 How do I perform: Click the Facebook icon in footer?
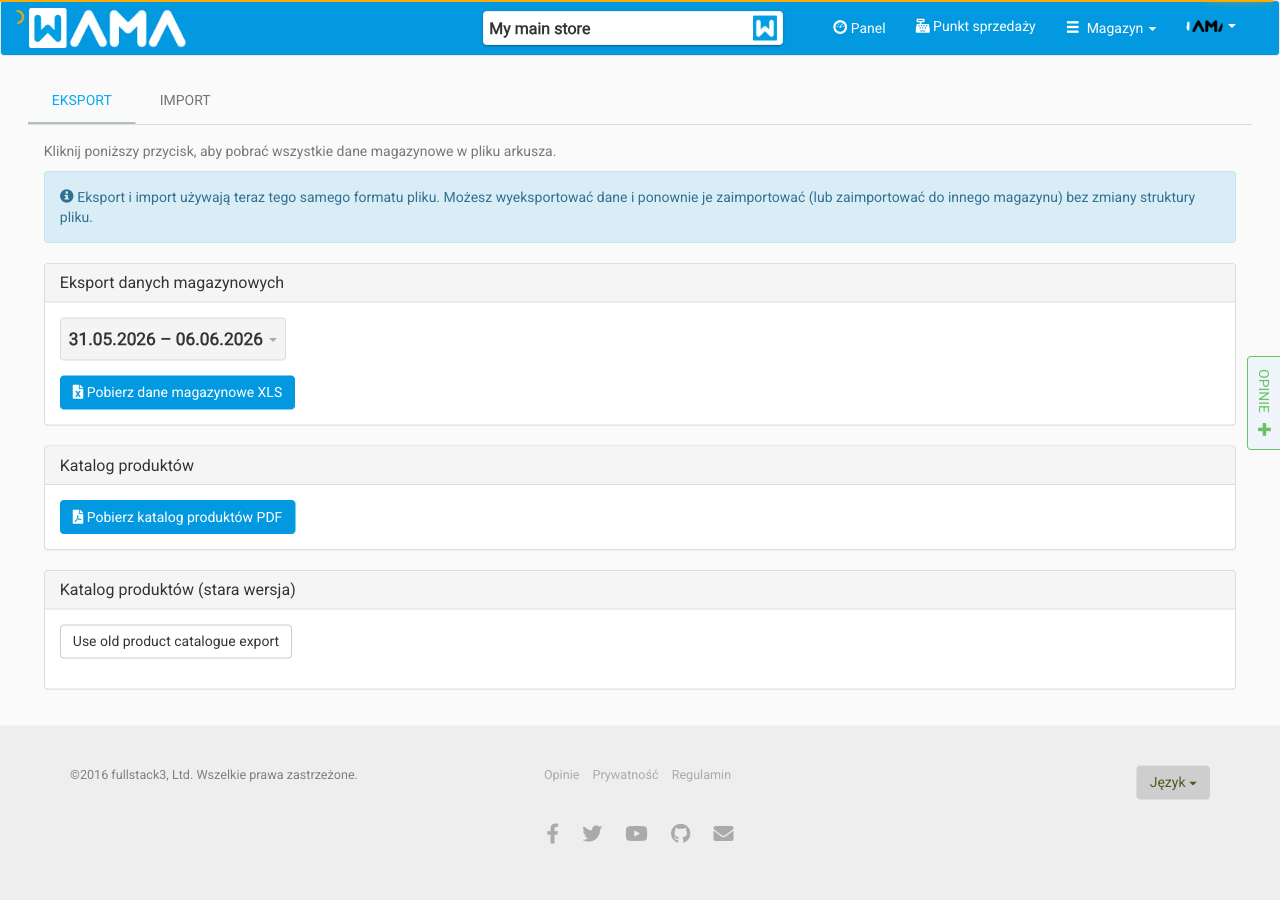[552, 833]
